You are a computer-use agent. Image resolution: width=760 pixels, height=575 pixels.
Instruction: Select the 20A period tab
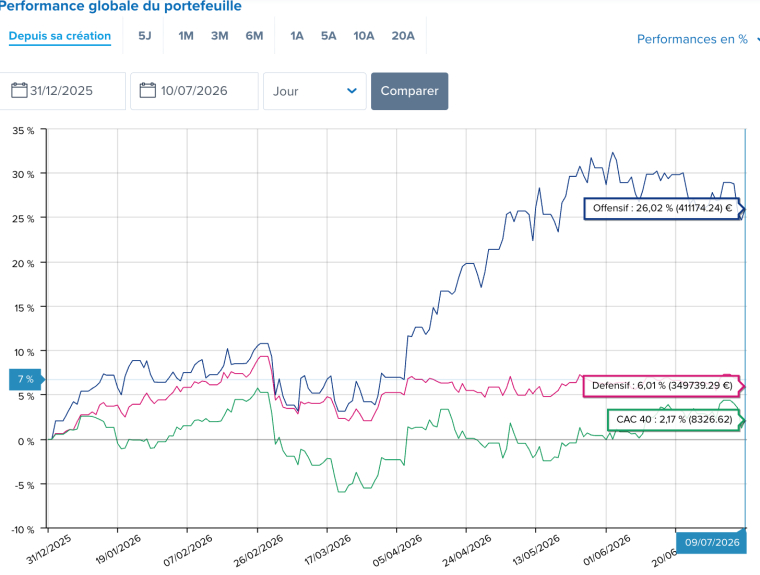point(403,36)
